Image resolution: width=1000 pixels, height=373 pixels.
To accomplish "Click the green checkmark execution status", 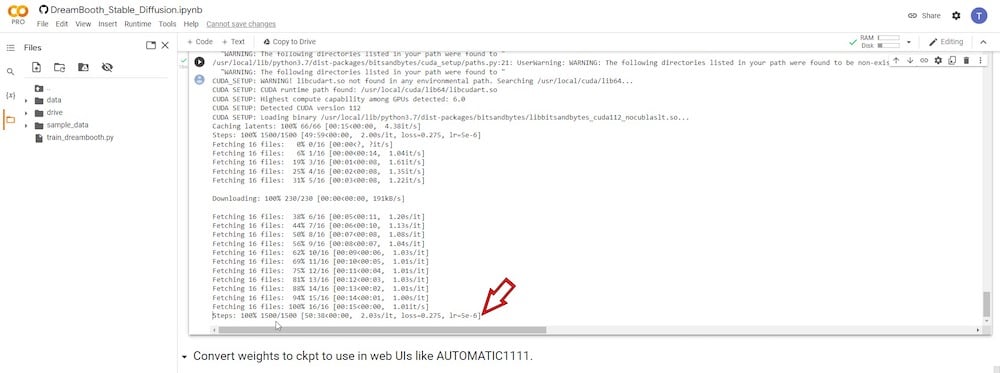I will [x=183, y=61].
